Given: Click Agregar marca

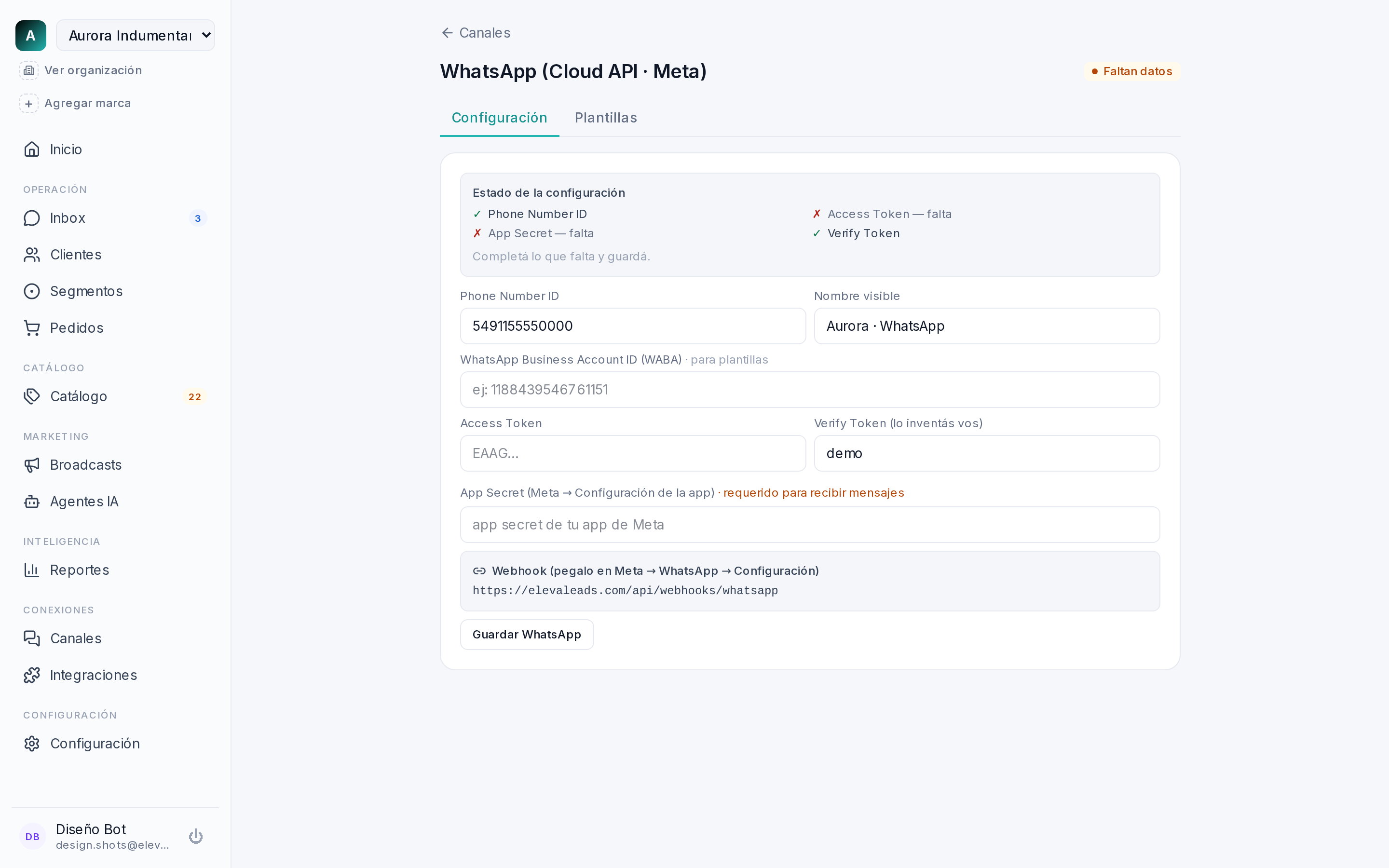Looking at the screenshot, I should tap(88, 103).
